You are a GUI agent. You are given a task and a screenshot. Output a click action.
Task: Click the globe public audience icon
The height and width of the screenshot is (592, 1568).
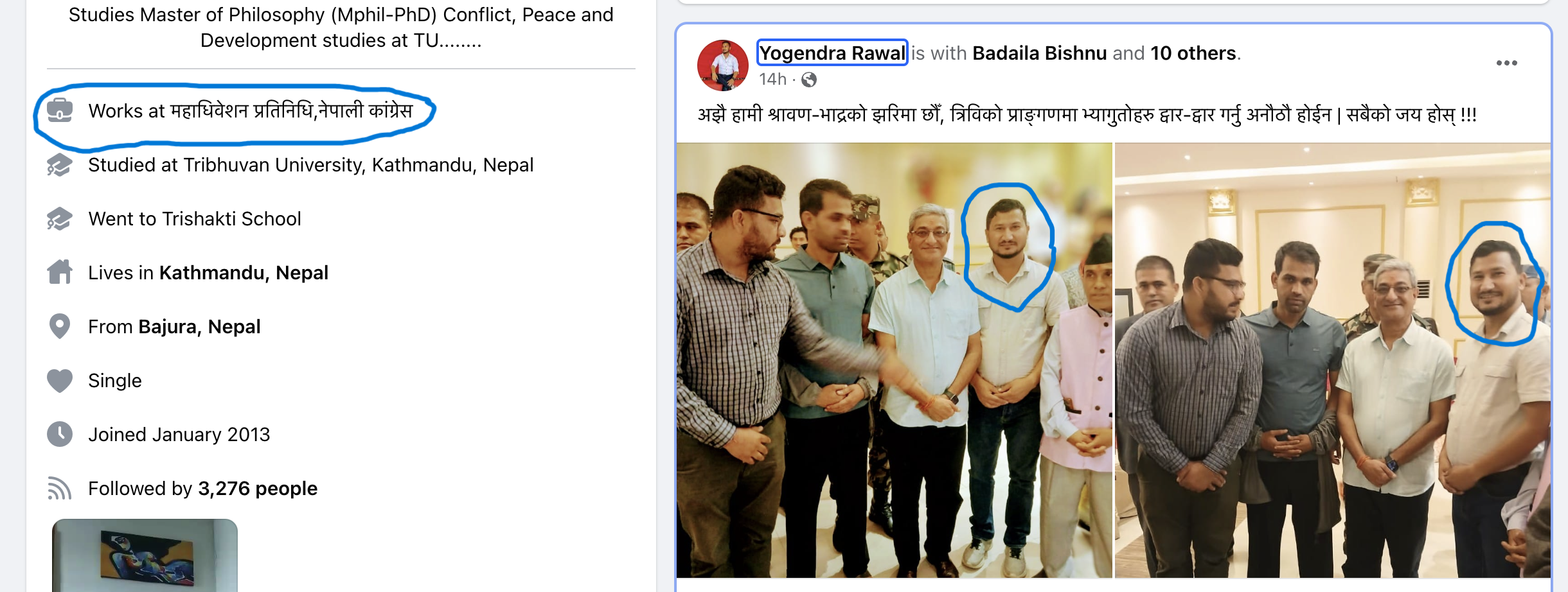[x=809, y=80]
